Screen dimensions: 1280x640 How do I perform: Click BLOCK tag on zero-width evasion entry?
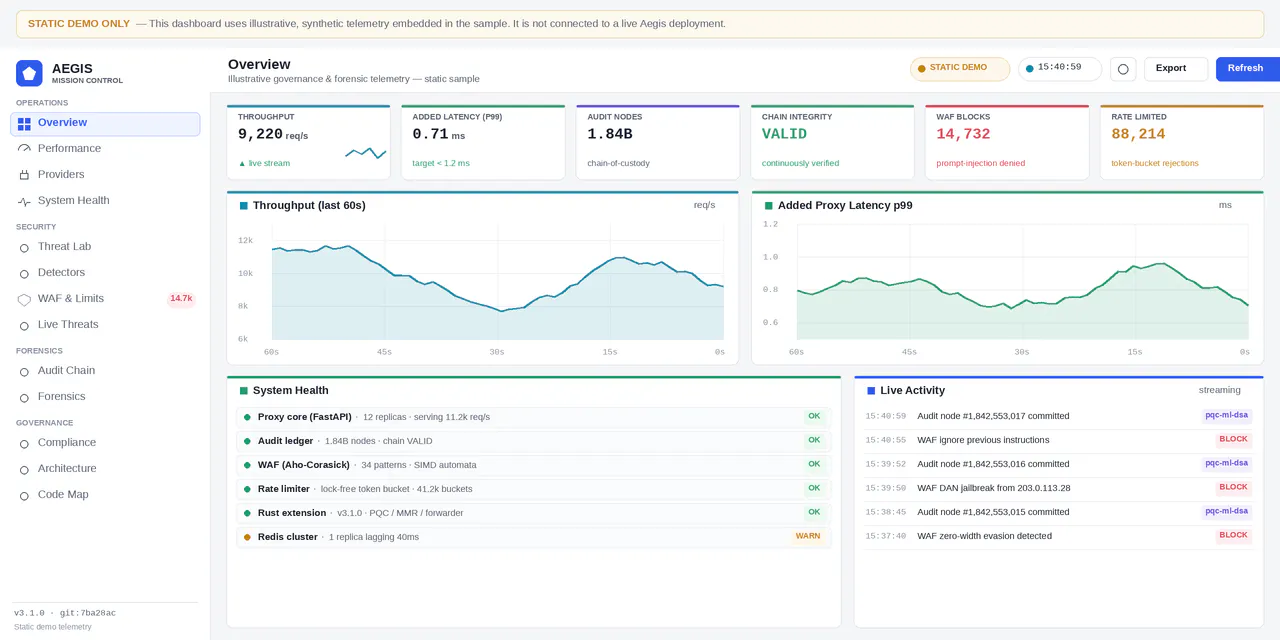(1234, 536)
